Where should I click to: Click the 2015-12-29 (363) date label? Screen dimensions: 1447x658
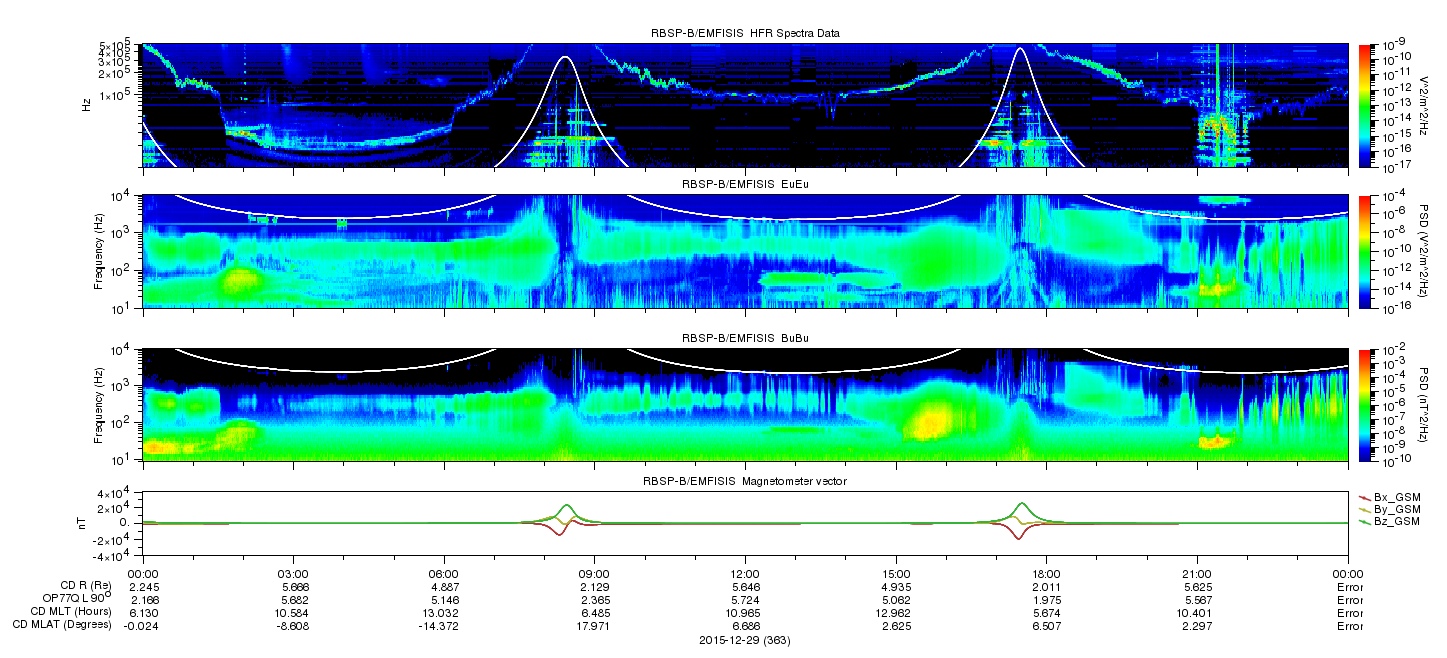pos(745,640)
